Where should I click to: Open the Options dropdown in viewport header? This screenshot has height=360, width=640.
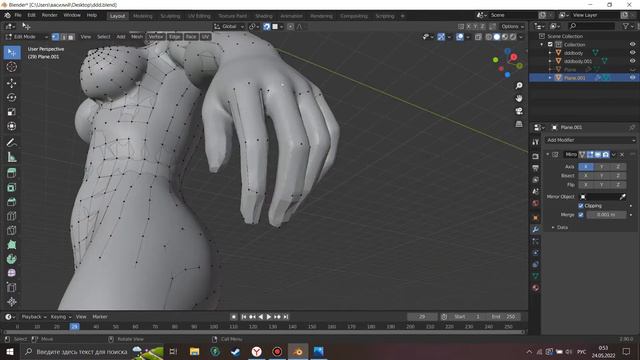click(512, 27)
